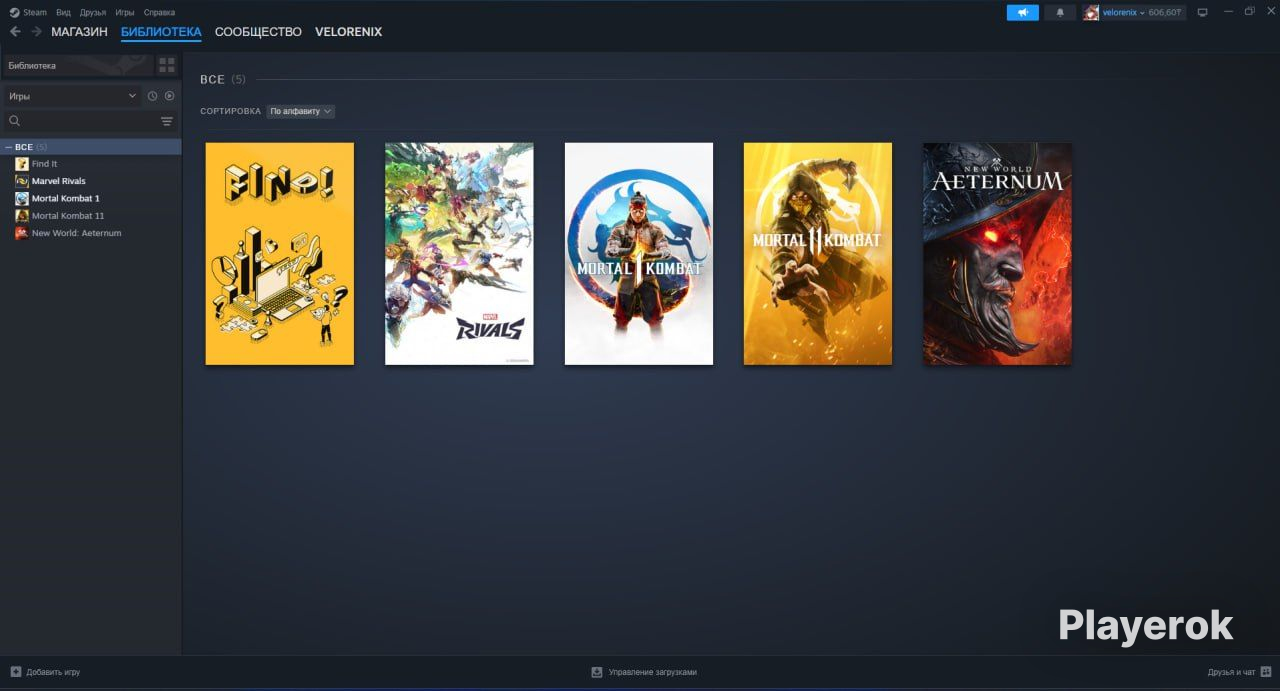Open Управление загрузками downloads manager
Image resolution: width=1280 pixels, height=691 pixels.
click(x=644, y=672)
